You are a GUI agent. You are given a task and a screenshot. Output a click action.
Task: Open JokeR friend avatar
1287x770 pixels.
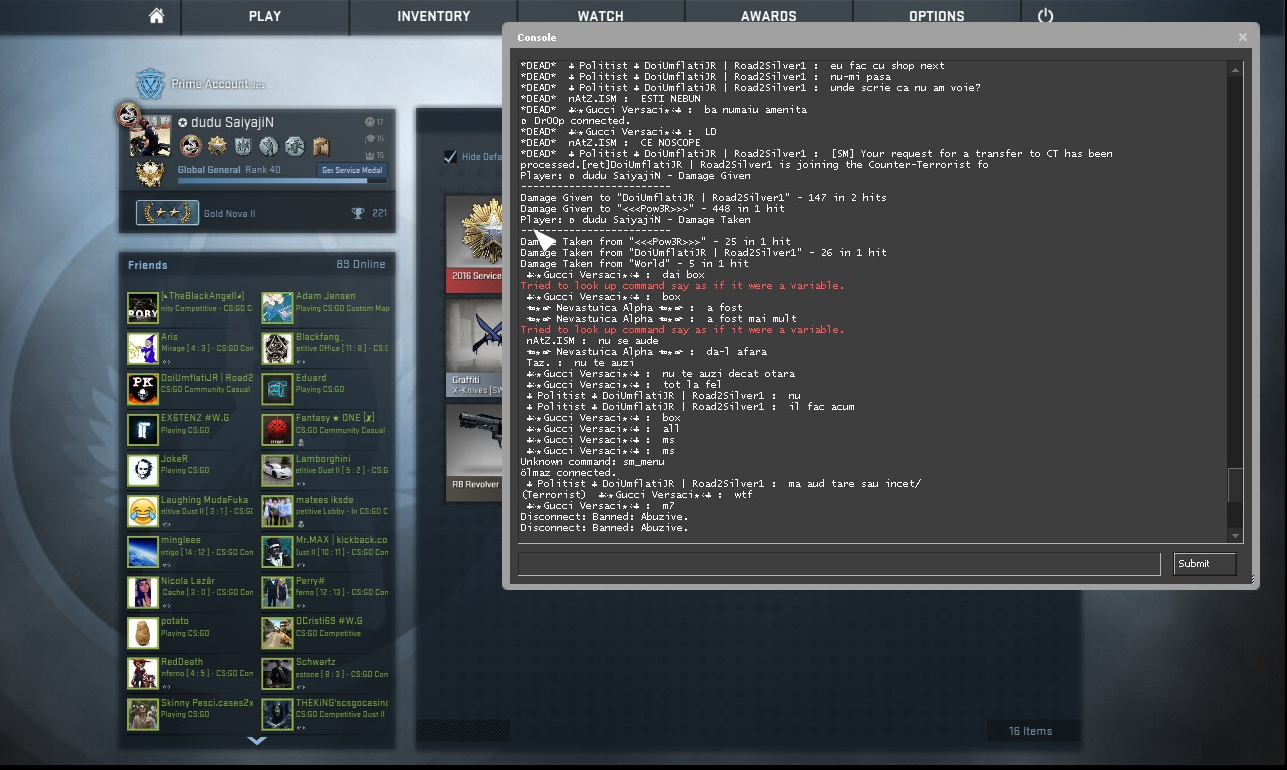(x=143, y=470)
